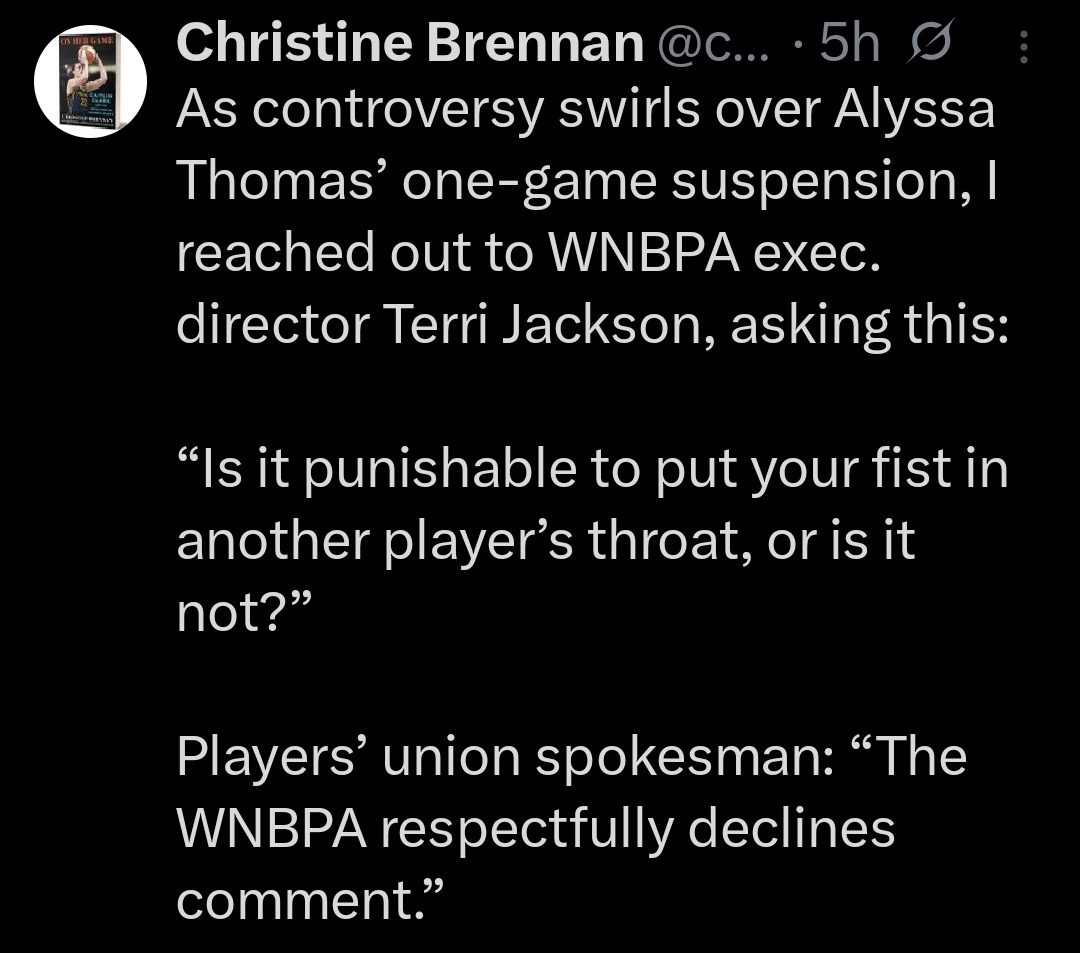Open the three-dot more options menu
This screenshot has width=1080, height=953.
1024,47
